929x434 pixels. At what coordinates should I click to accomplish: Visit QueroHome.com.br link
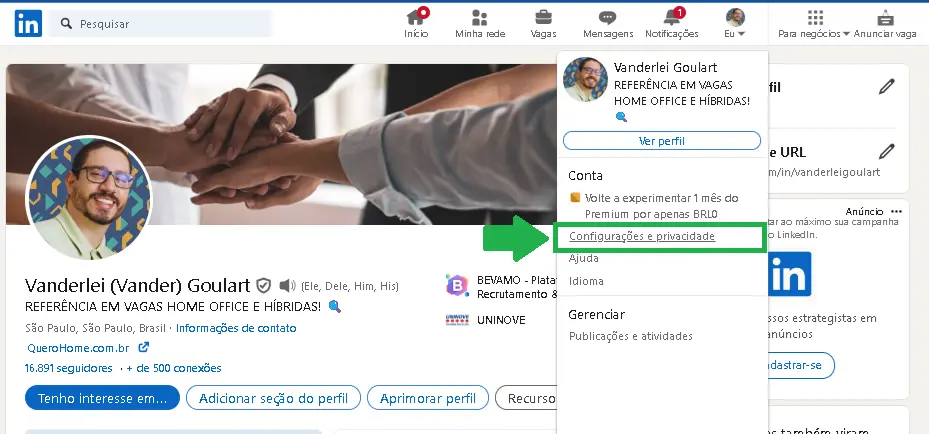(78, 348)
